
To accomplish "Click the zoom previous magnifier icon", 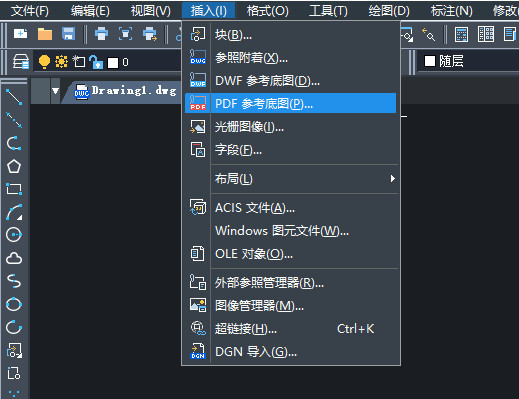I will point(428,34).
